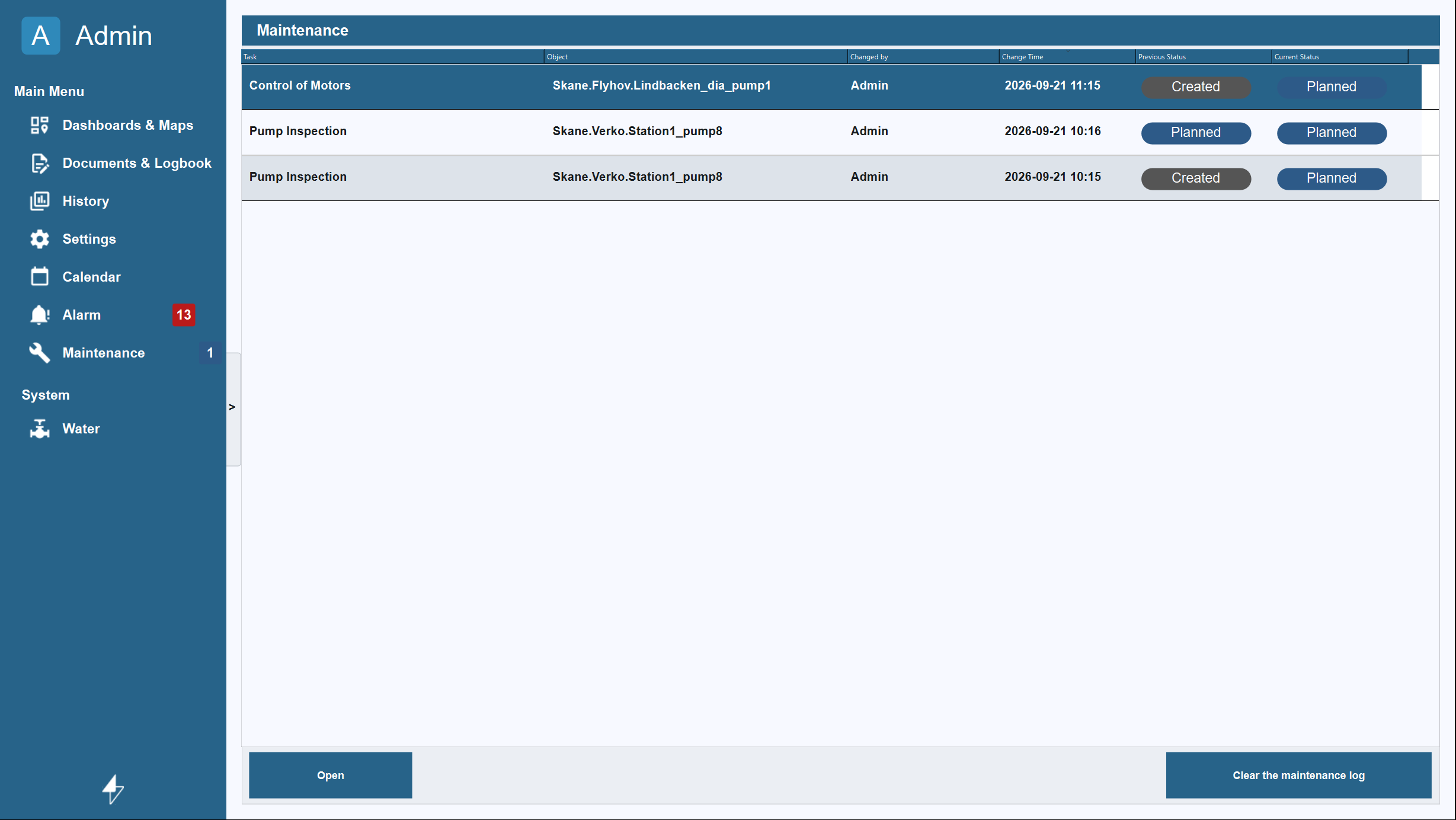Click Clear the maintenance log button

pyautogui.click(x=1298, y=776)
